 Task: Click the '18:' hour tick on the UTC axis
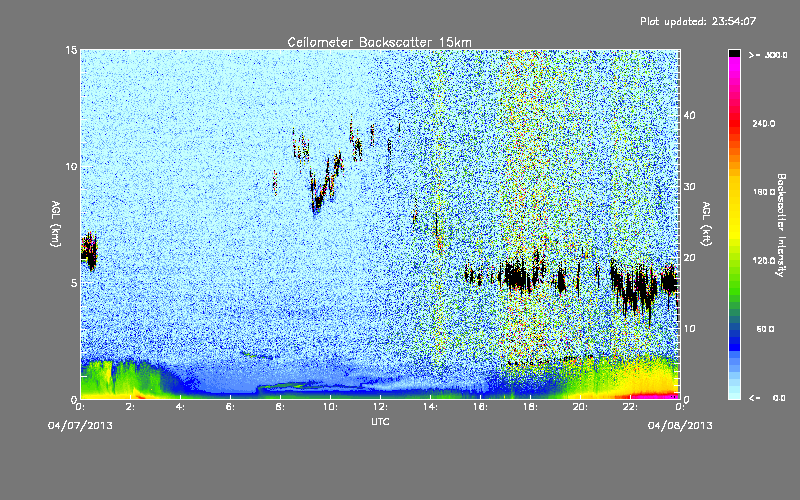pyautogui.click(x=530, y=407)
